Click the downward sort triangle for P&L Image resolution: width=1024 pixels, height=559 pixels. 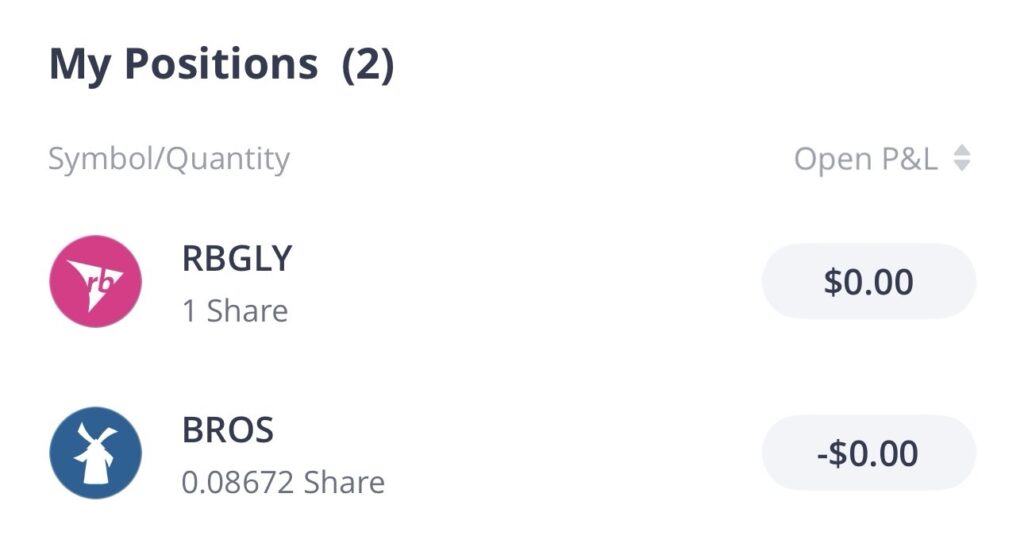[x=961, y=166]
